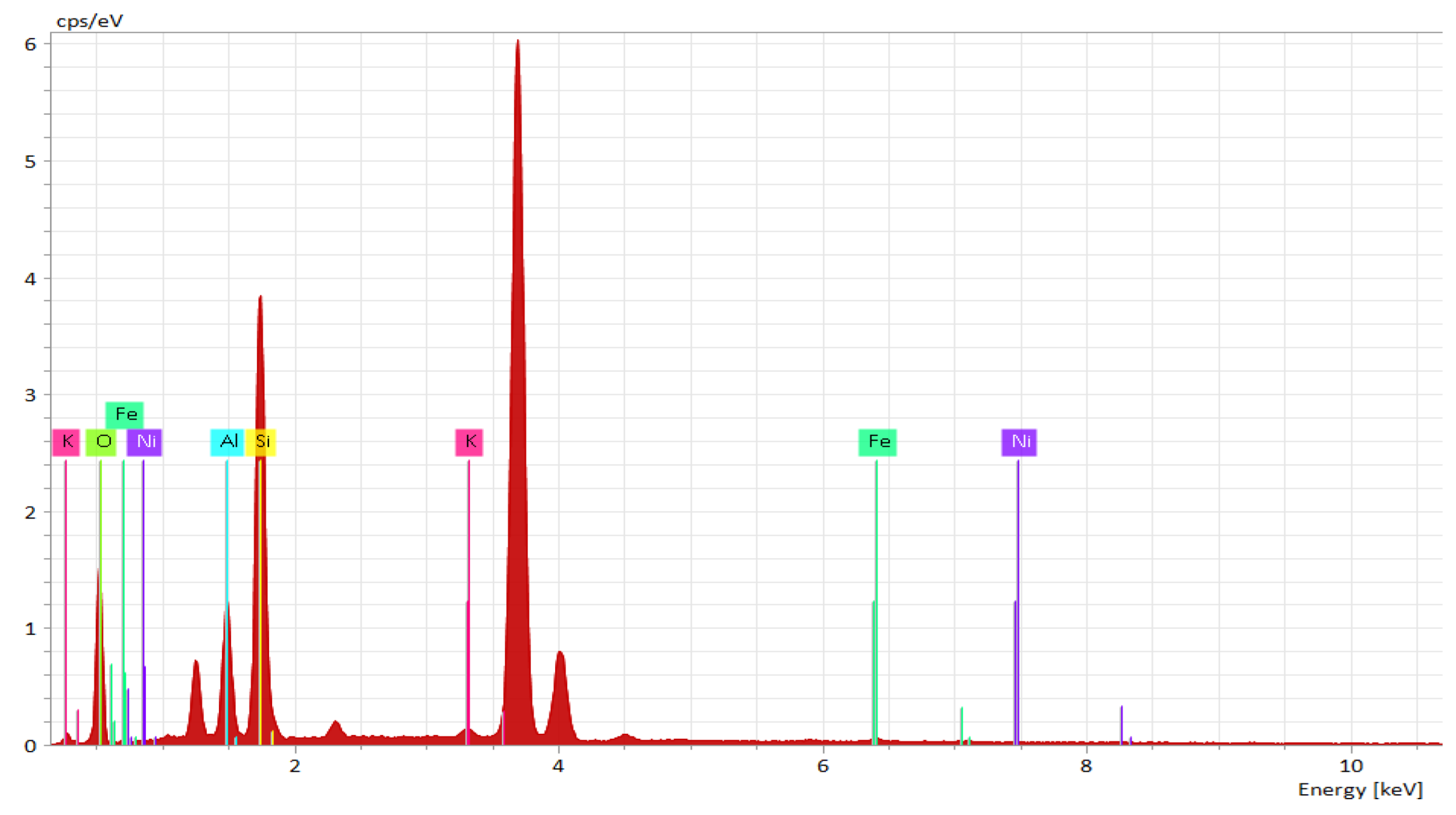Viewport: 1456px width, 815px height.
Task: Click the K label near 3.3 keV
Action: 469,442
